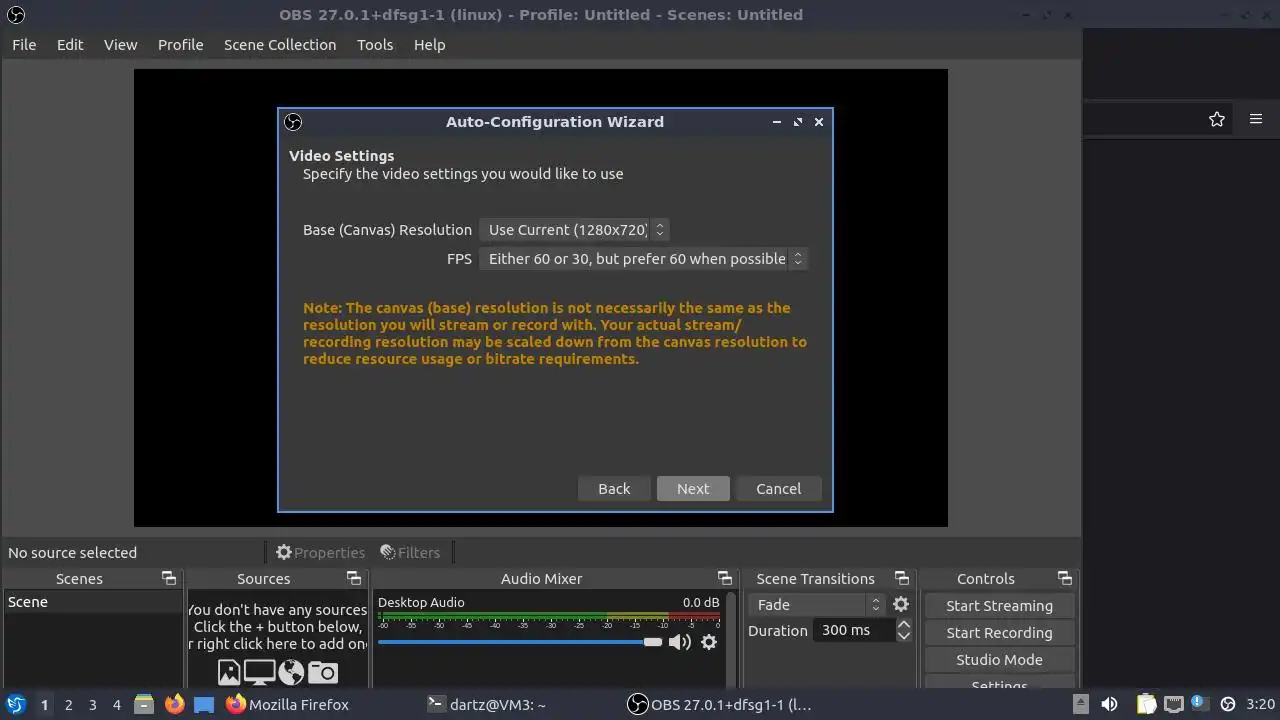Pop out the Controls dock
Viewport: 1280px width, 720px height.
tap(1065, 578)
